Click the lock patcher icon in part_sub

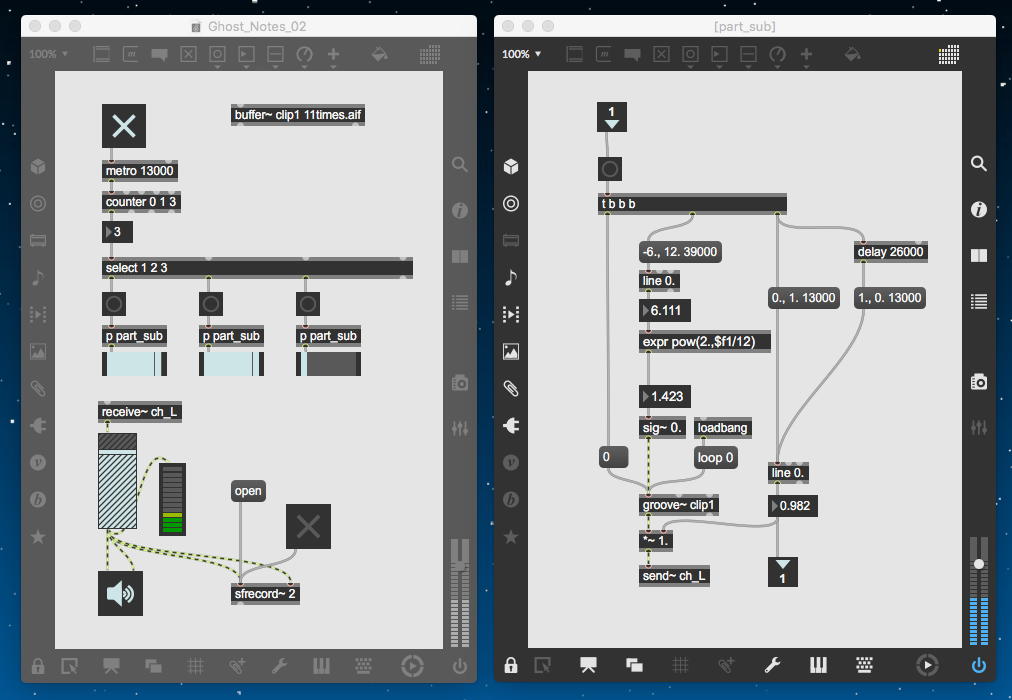point(511,665)
